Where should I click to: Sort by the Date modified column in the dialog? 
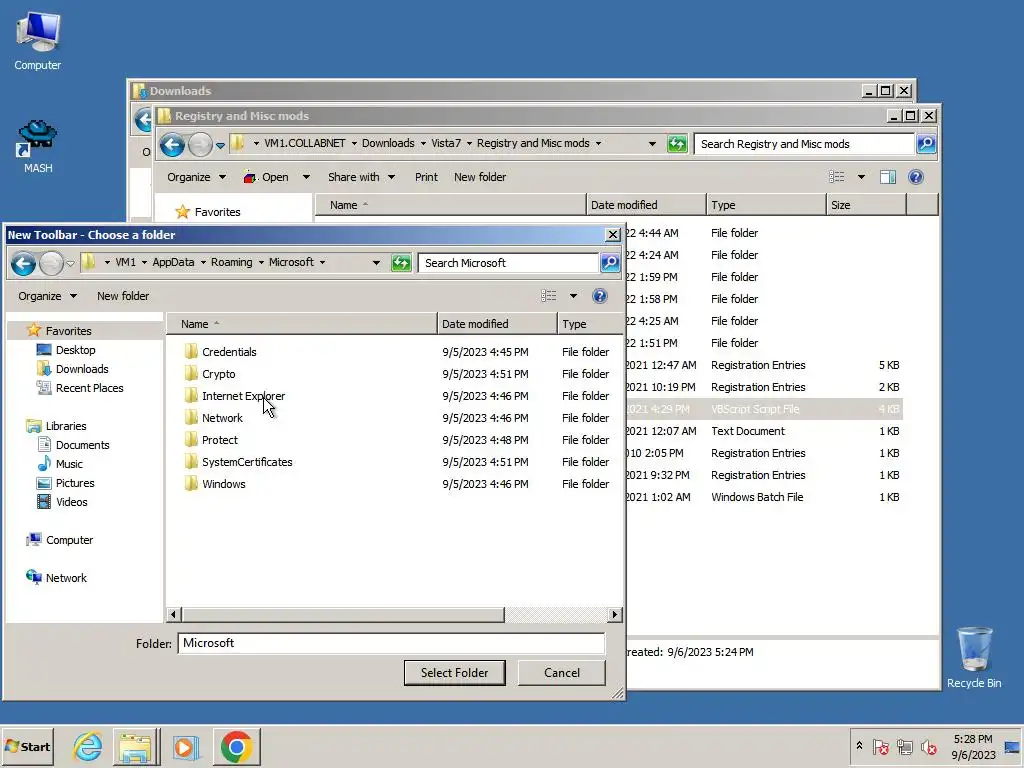click(x=498, y=324)
